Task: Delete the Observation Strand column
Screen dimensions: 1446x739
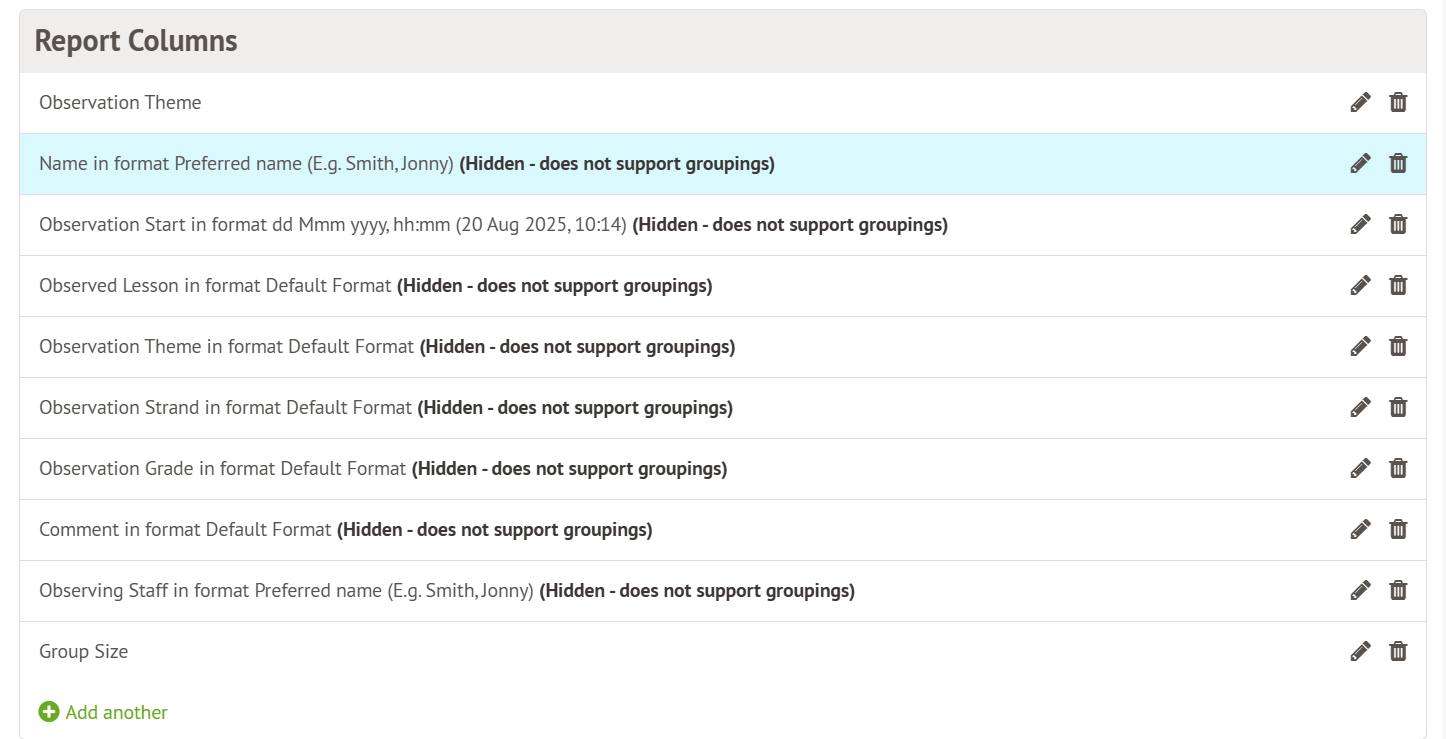Action: coord(1398,407)
